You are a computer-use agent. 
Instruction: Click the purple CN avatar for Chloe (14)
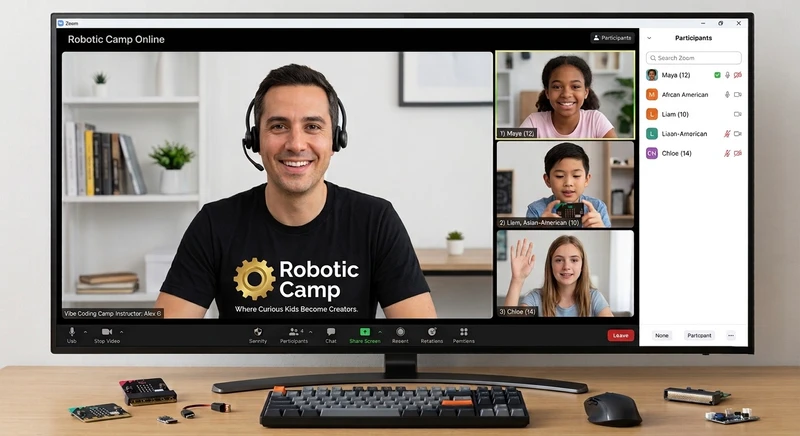[x=652, y=153]
